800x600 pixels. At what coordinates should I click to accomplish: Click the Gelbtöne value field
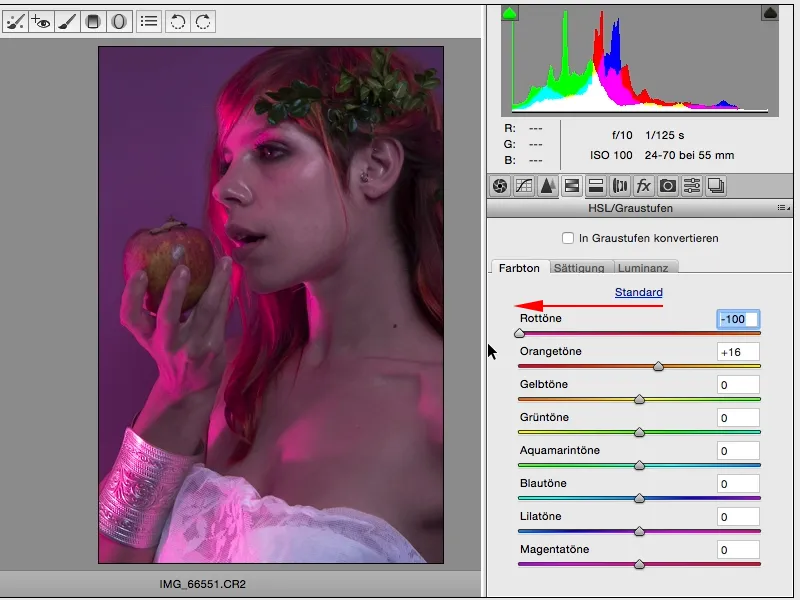tap(738, 385)
